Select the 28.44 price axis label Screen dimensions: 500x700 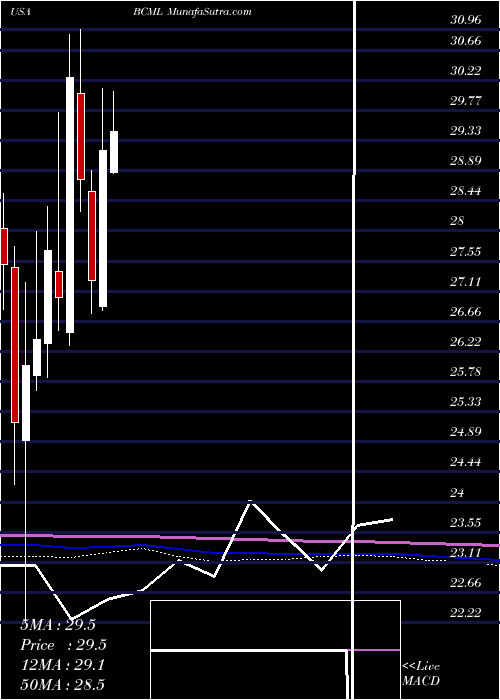click(x=466, y=191)
